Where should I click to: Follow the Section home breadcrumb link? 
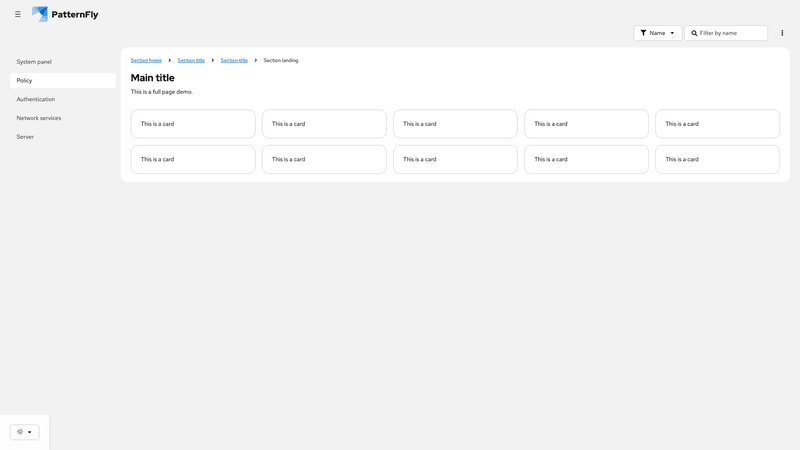click(146, 60)
